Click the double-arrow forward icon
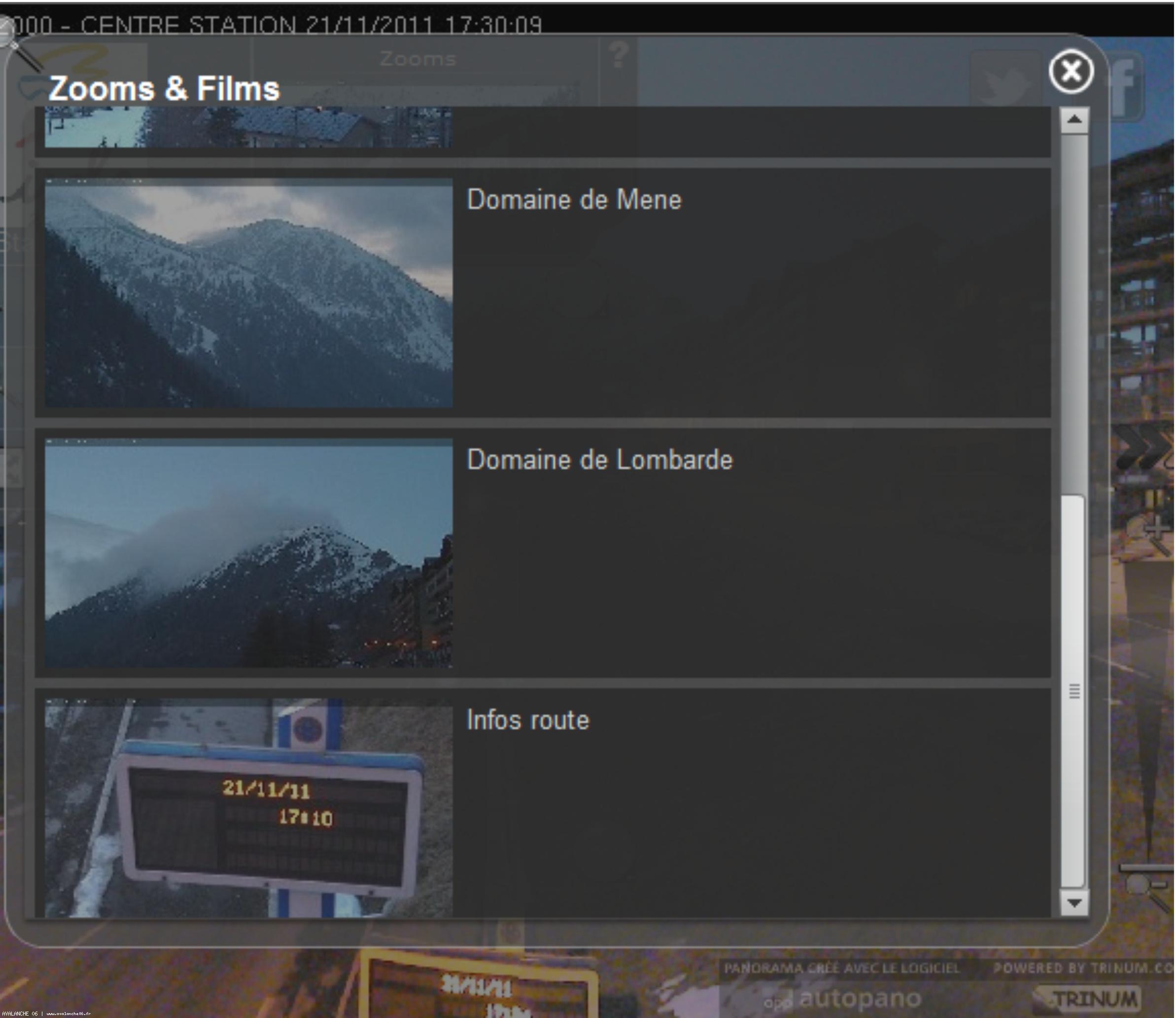Viewport: 1176px width, 1018px height. 1143,448
